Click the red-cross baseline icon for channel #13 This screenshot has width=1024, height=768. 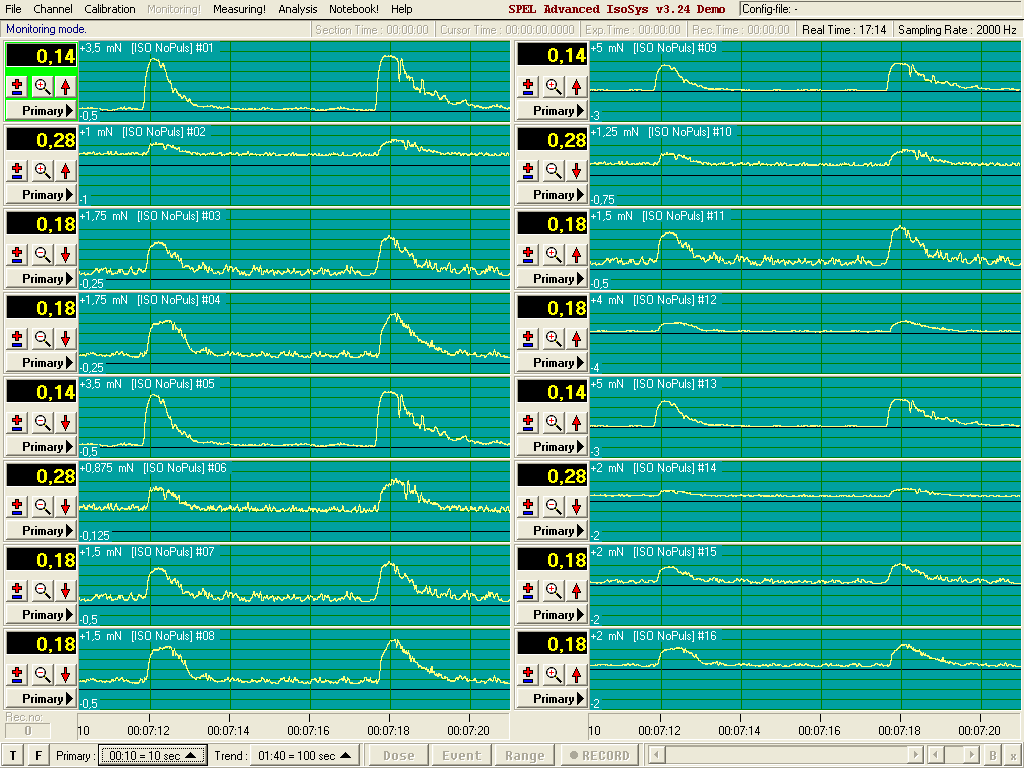528,423
